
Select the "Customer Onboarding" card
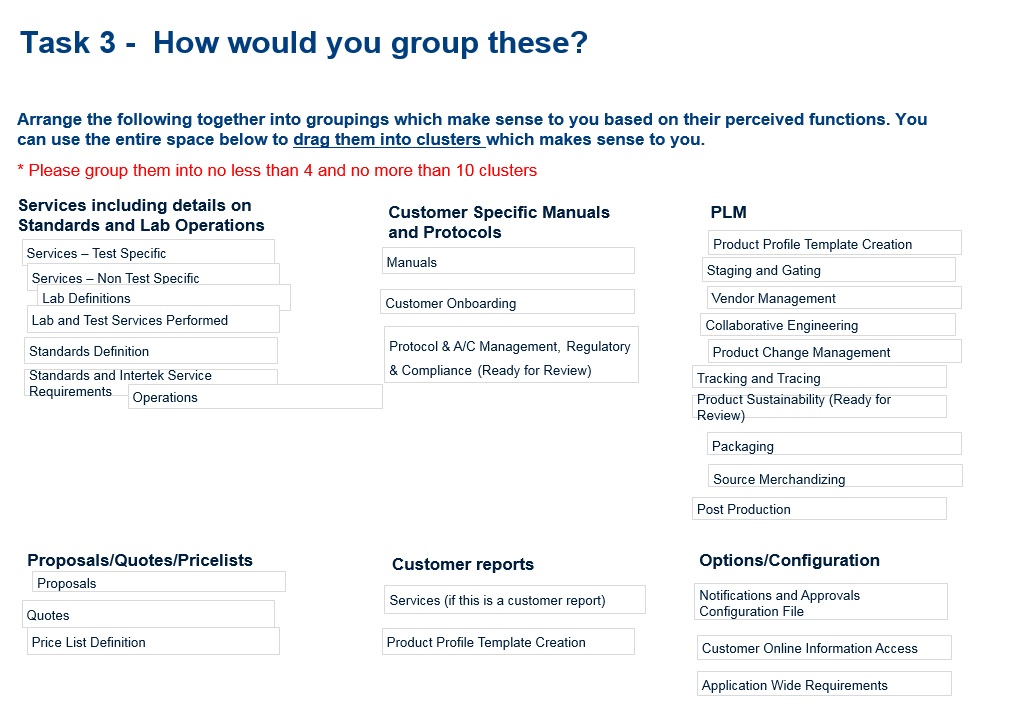508,303
